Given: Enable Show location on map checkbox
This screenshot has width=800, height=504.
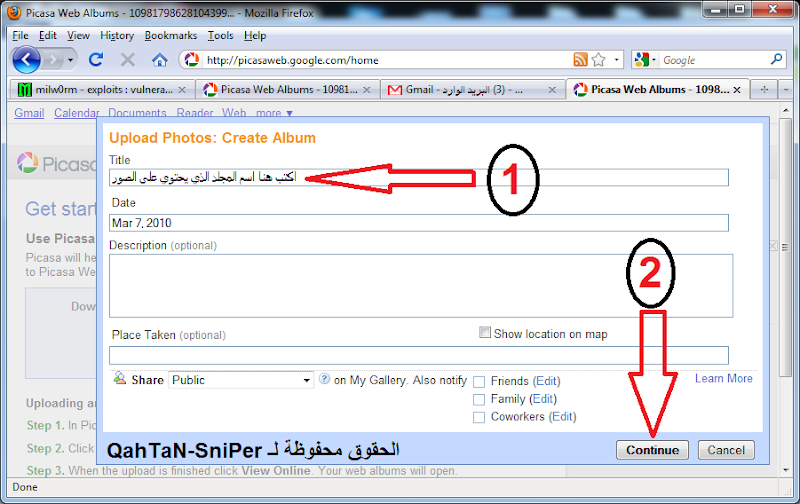Looking at the screenshot, I should click(x=485, y=333).
